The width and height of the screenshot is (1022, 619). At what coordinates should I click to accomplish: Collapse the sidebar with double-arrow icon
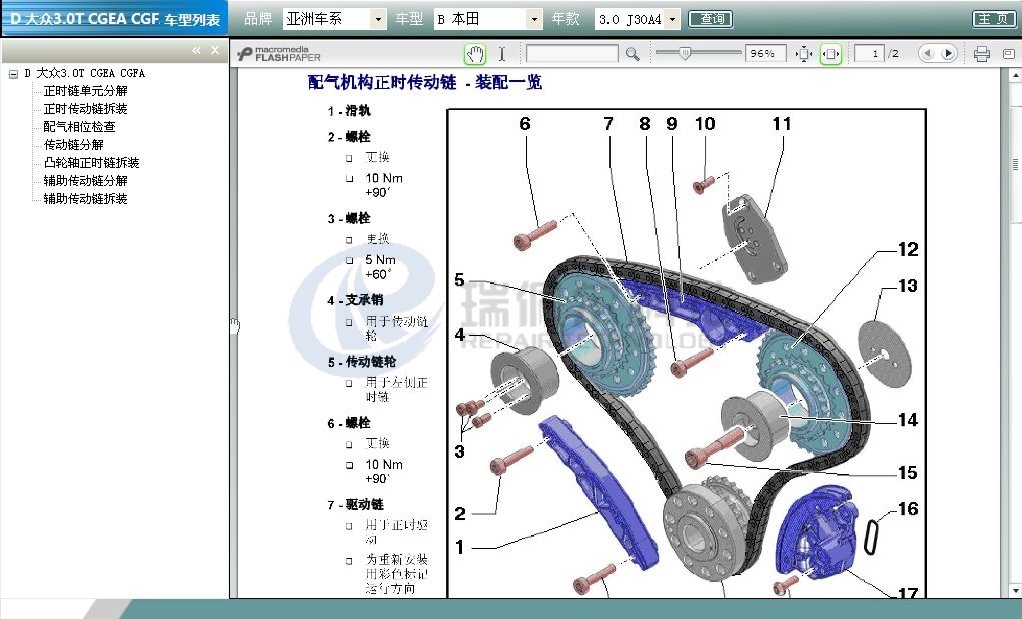[x=197, y=50]
